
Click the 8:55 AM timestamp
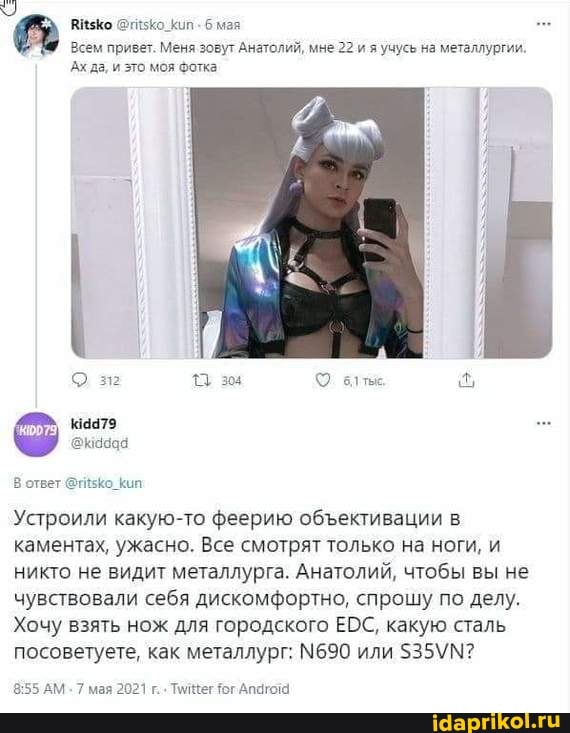click(39, 689)
